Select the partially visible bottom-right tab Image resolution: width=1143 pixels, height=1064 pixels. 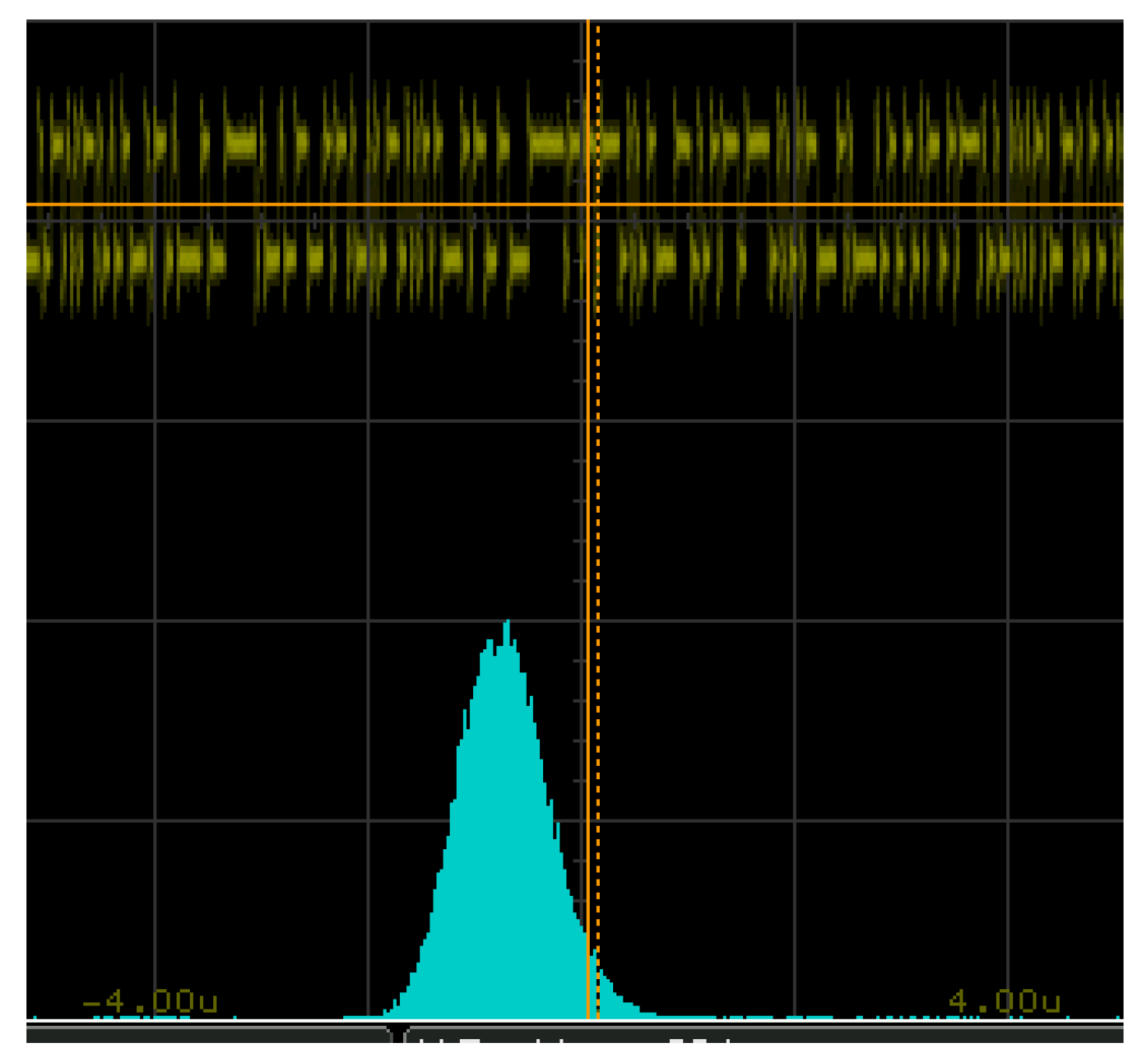763,1036
